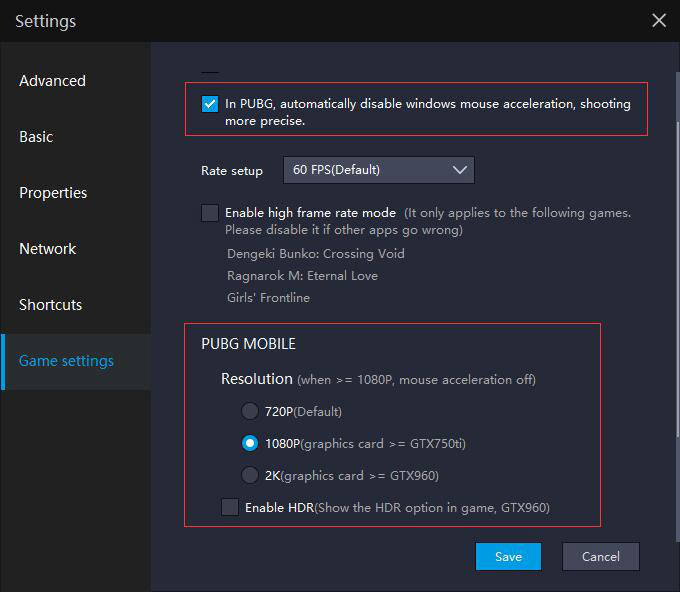Click Girls' Frontline text

click(268, 298)
